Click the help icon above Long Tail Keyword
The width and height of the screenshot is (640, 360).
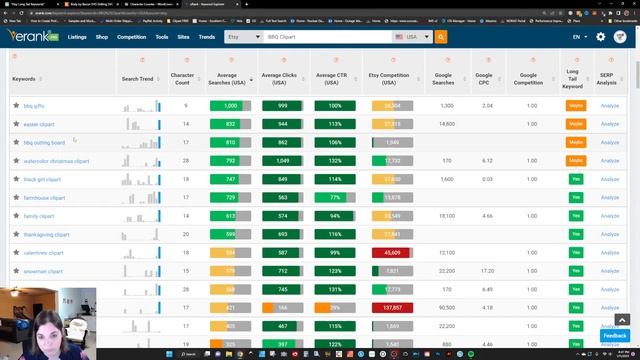577,60
